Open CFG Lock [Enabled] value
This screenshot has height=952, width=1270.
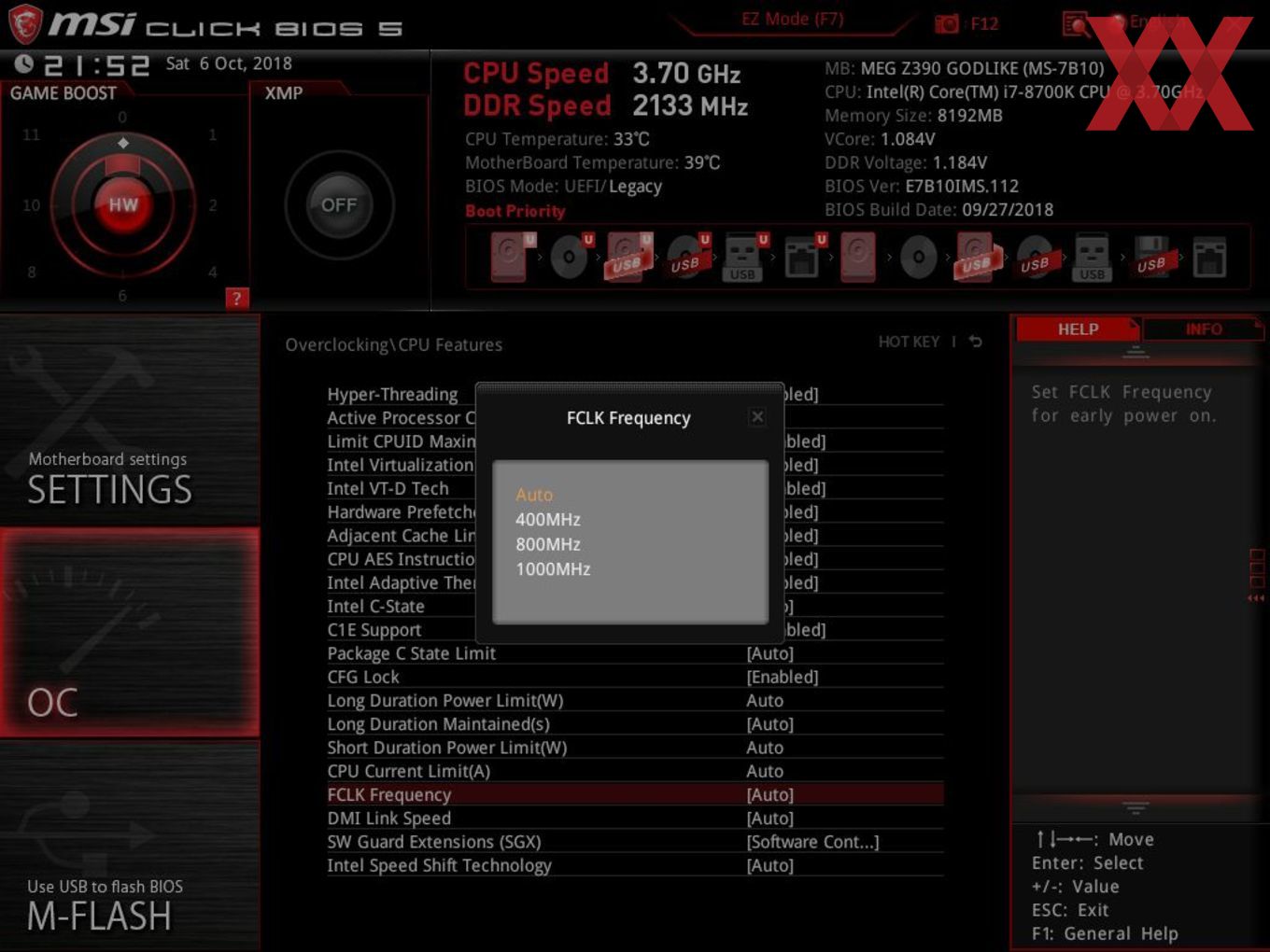(783, 677)
